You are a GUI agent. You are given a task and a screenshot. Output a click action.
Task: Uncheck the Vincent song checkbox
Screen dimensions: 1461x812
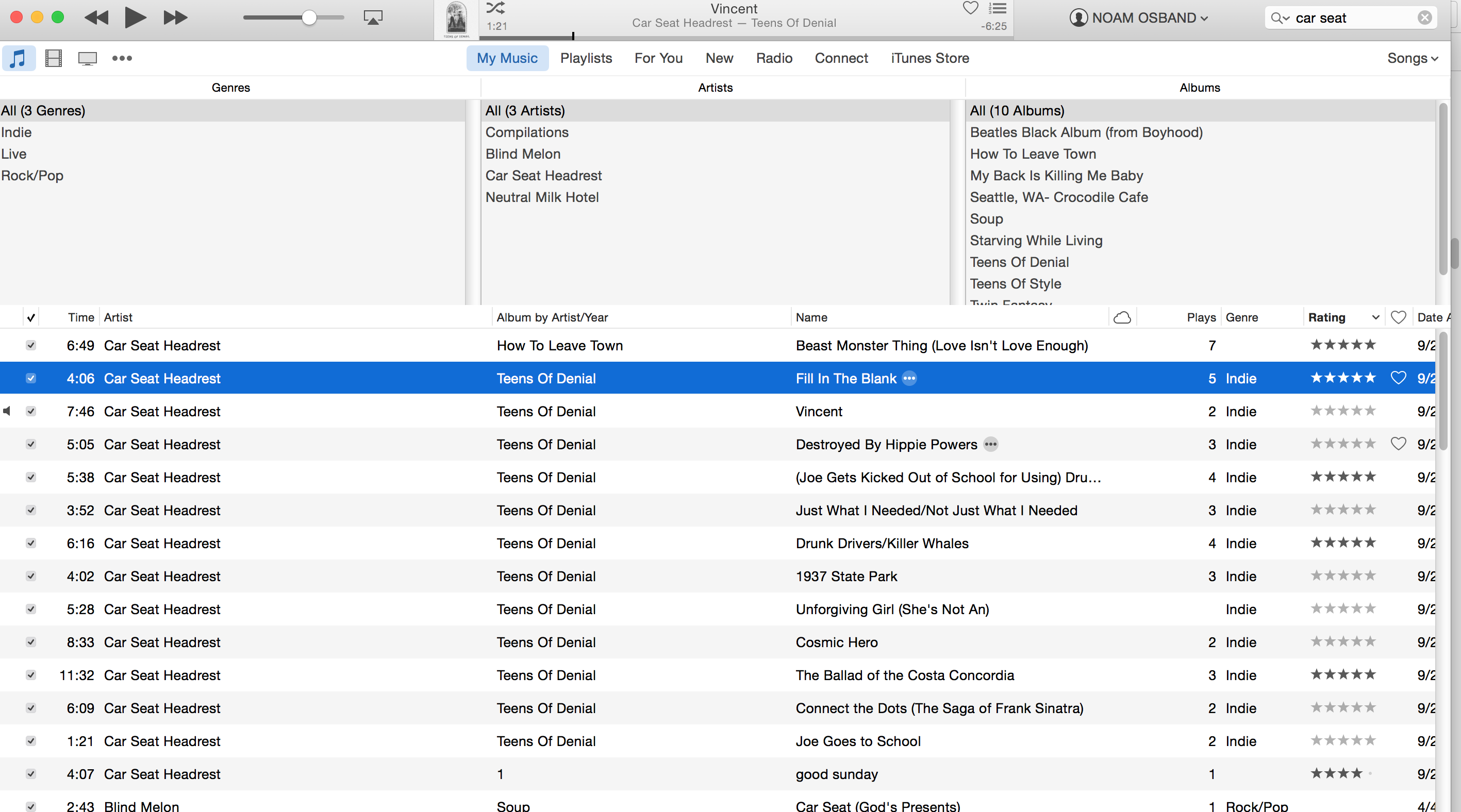coord(31,411)
